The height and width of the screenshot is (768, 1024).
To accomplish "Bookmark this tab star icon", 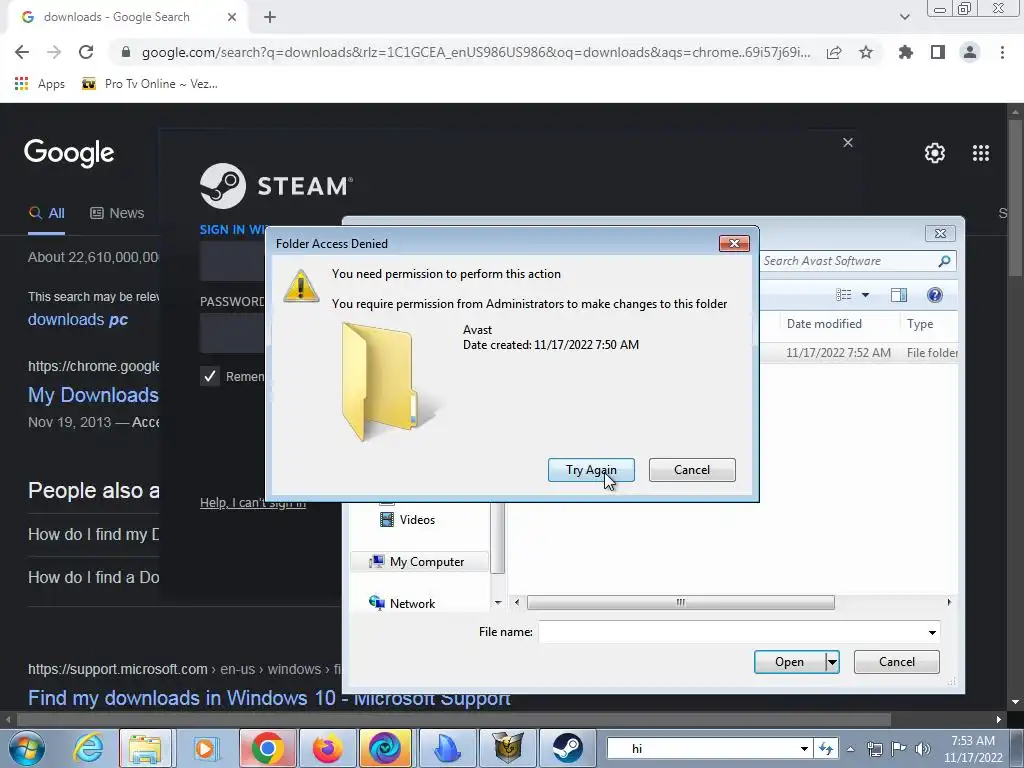I will pos(866,52).
